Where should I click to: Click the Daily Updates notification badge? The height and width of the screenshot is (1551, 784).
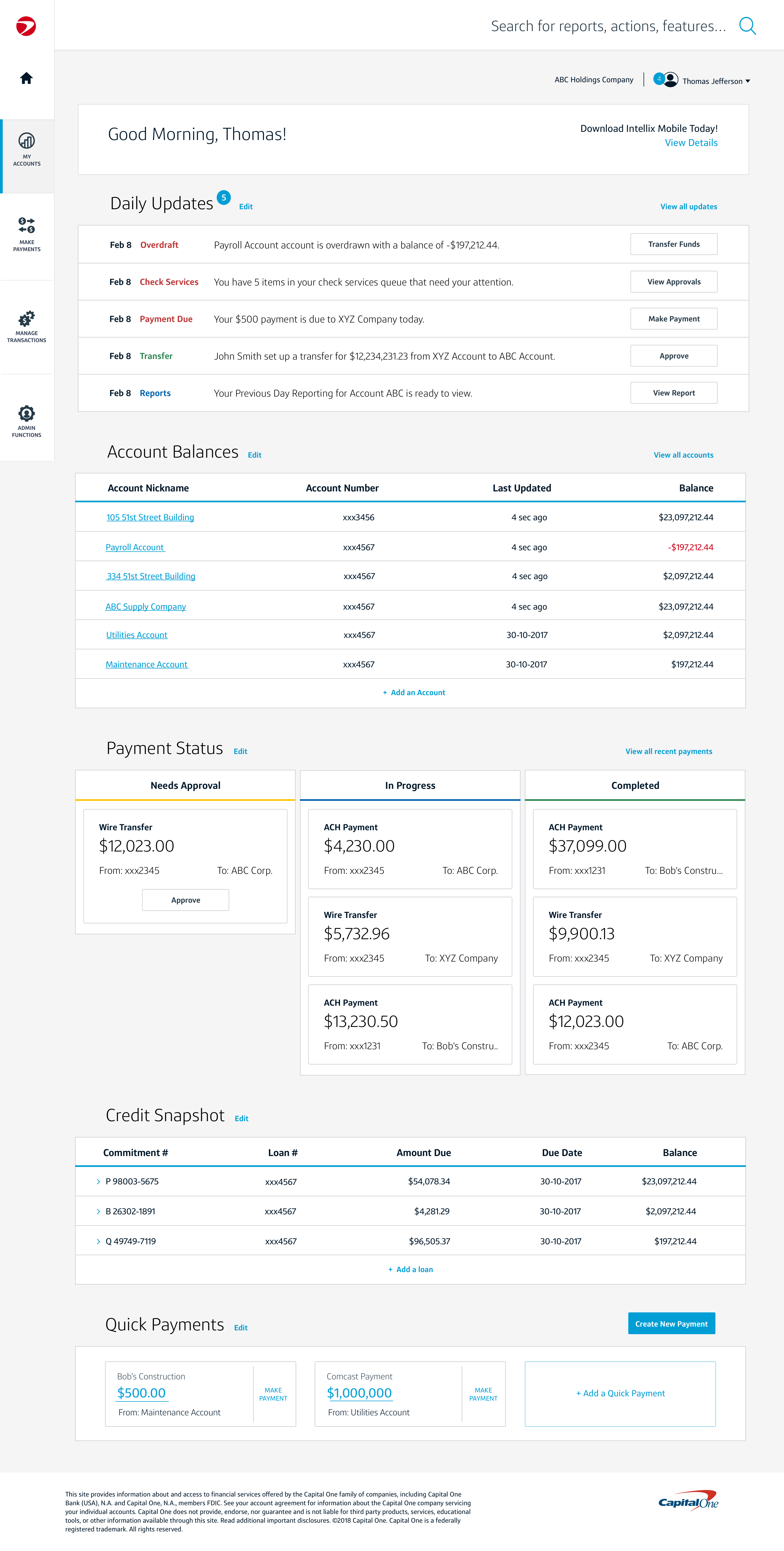(223, 197)
